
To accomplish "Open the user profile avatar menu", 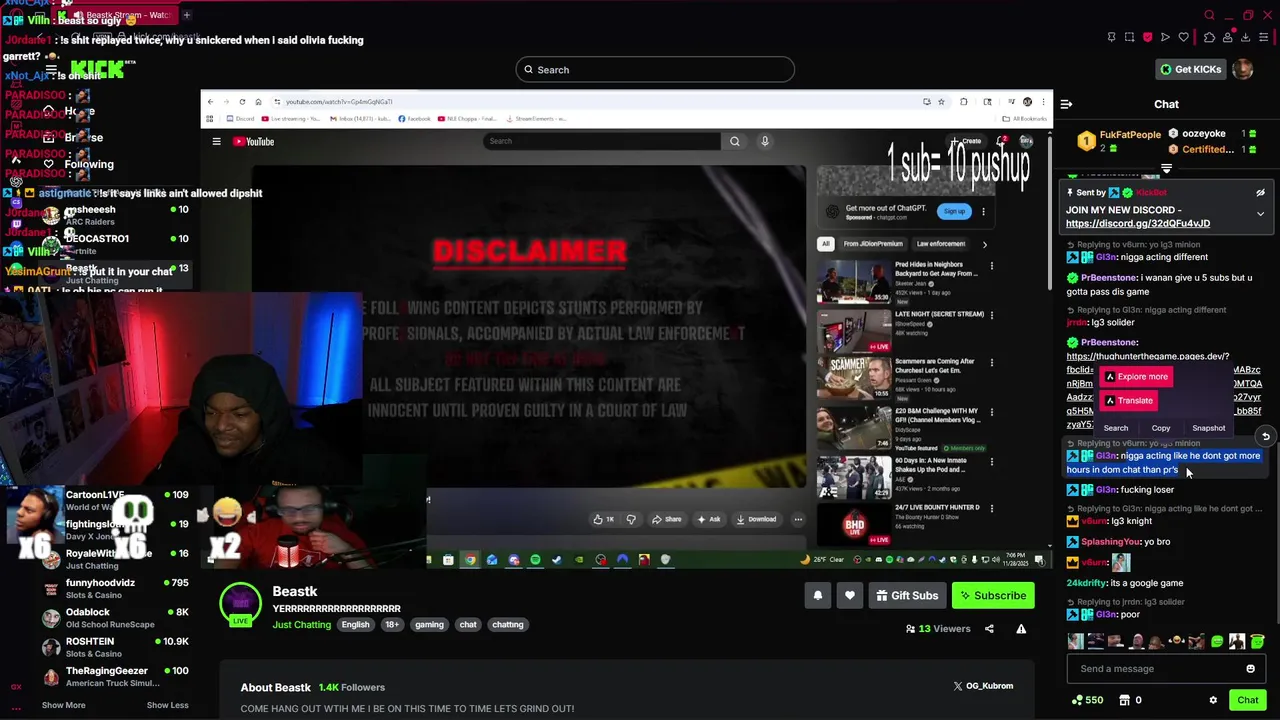I will [1243, 70].
